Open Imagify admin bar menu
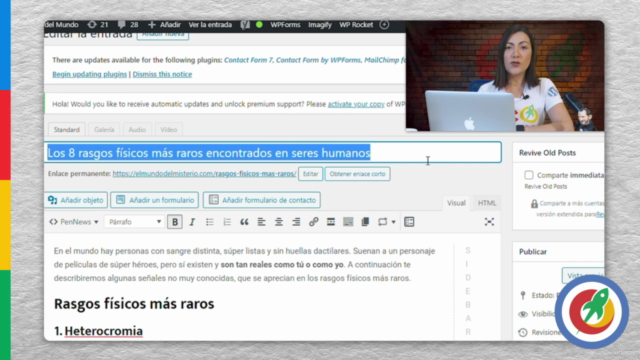The height and width of the screenshot is (360, 640). pyautogui.click(x=320, y=24)
